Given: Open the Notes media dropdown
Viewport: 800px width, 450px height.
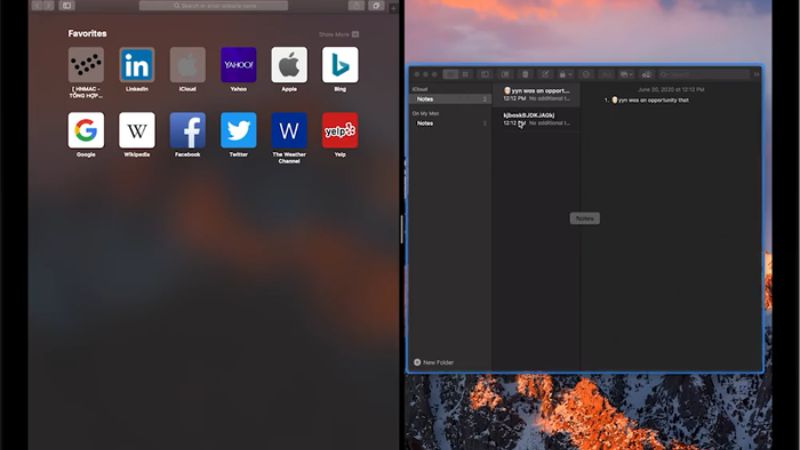Looking at the screenshot, I should coord(626,74).
